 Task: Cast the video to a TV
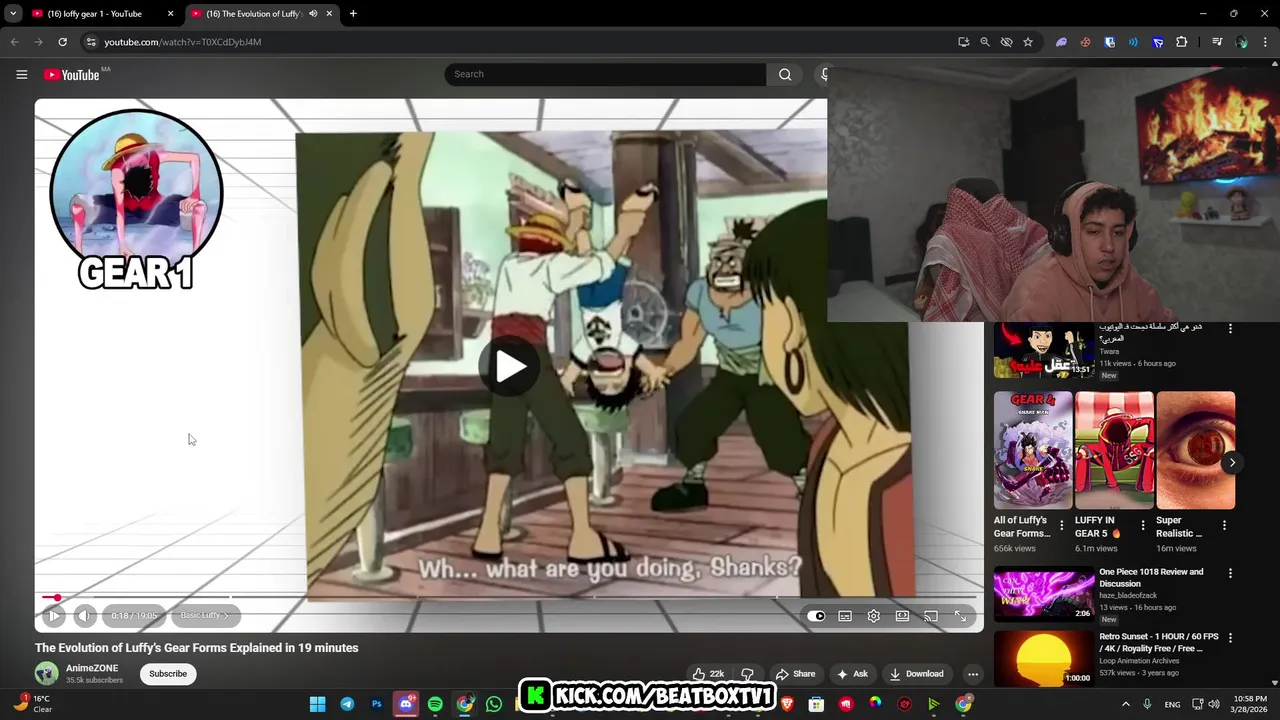click(x=931, y=616)
